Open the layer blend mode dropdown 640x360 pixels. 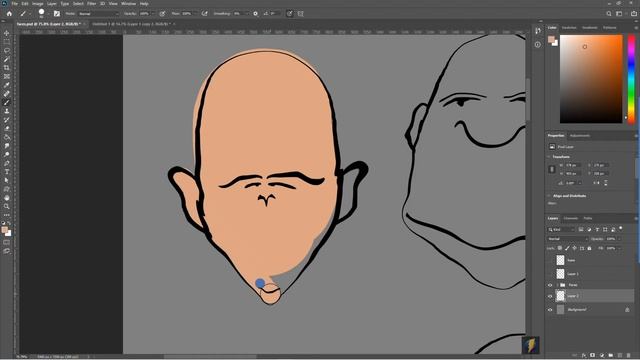coord(567,239)
